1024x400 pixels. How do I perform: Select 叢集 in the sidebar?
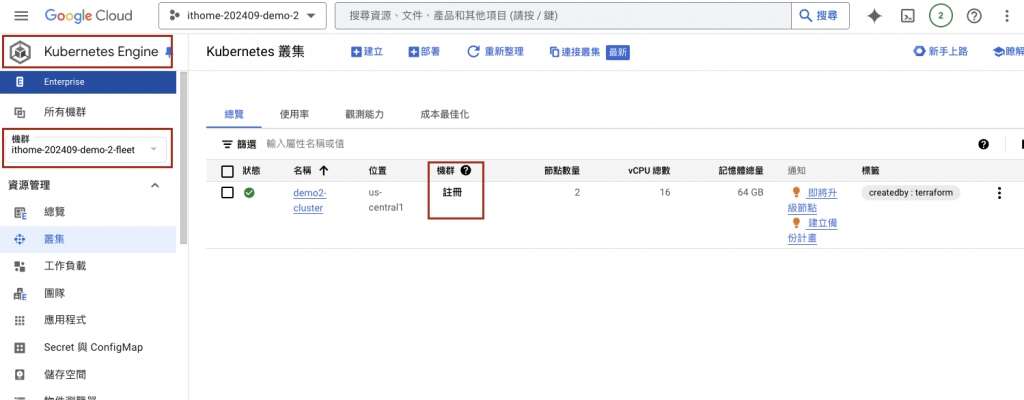(x=88, y=239)
